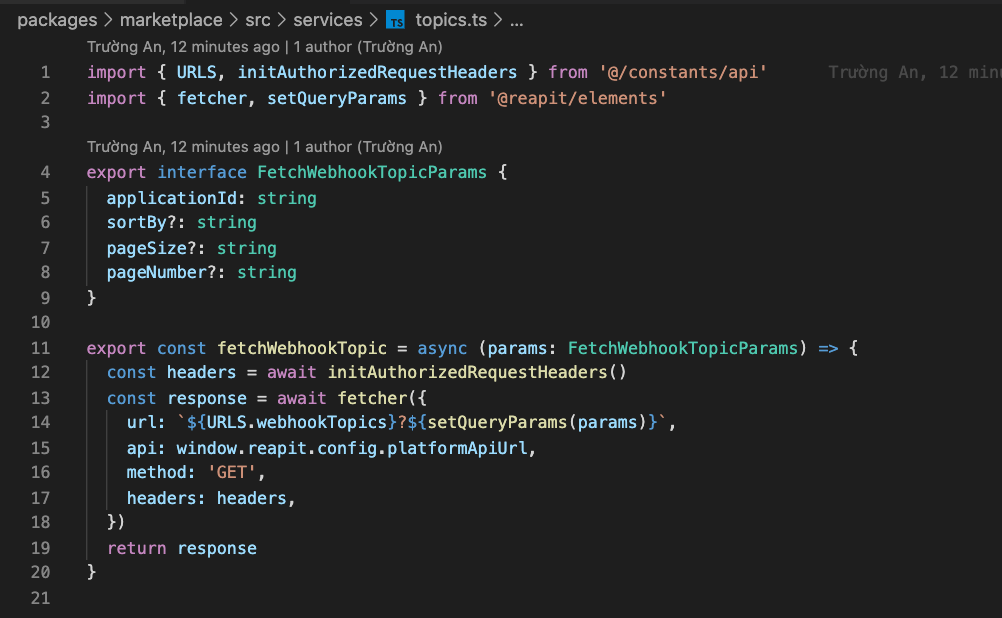The image size is (1002, 618).
Task: Click 'FetchWebhookTopicParams' interface name
Action: click(371, 172)
